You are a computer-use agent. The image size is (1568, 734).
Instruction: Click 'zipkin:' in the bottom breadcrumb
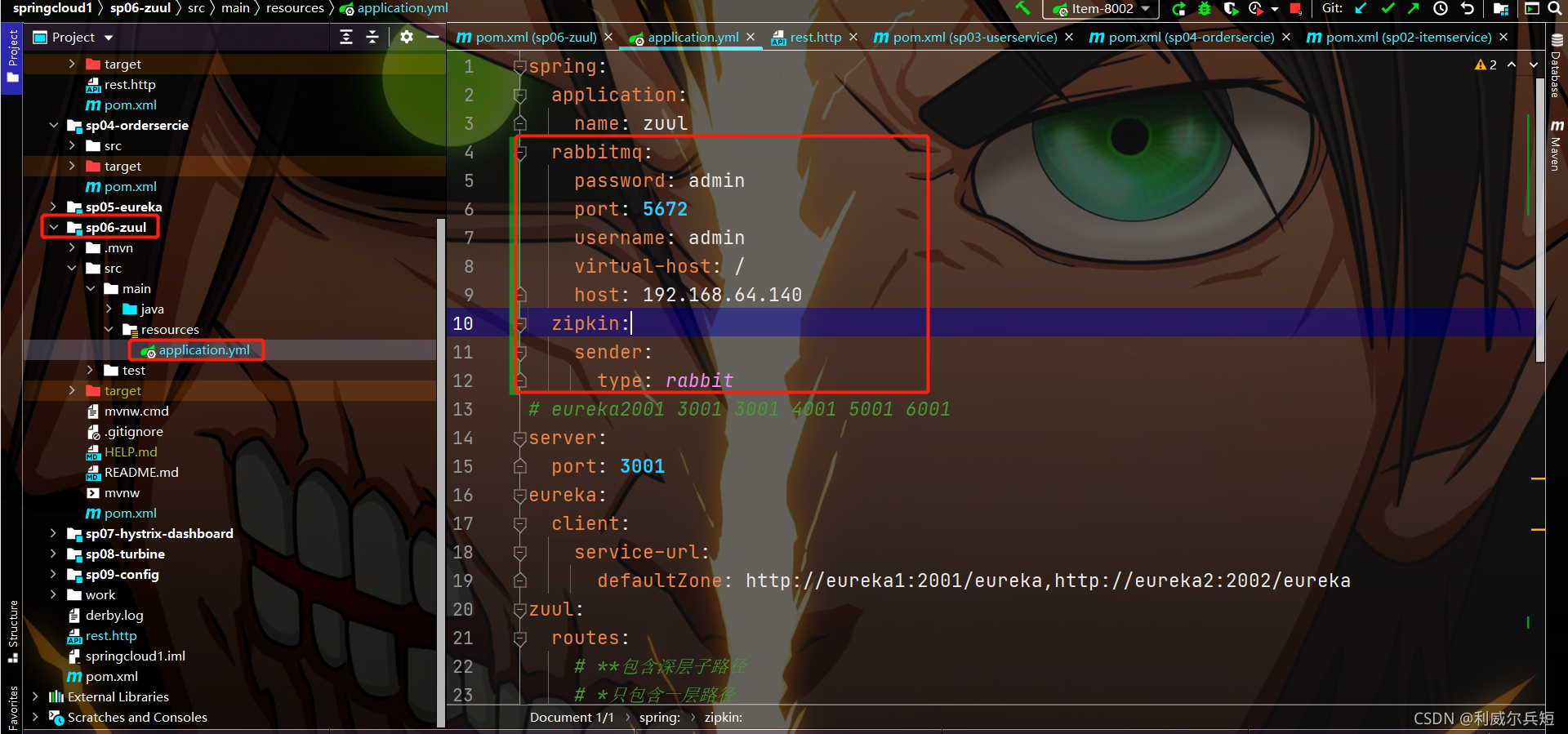(x=723, y=717)
